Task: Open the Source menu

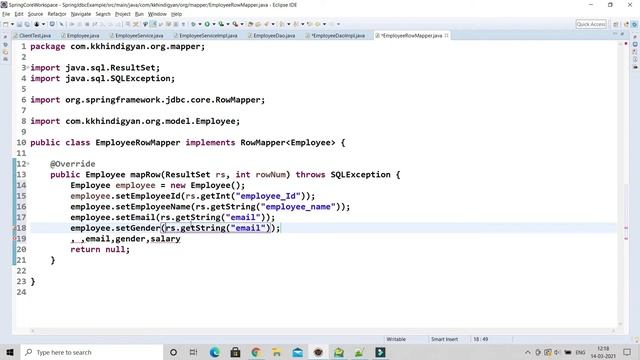Action: pyautogui.click(x=35, y=14)
